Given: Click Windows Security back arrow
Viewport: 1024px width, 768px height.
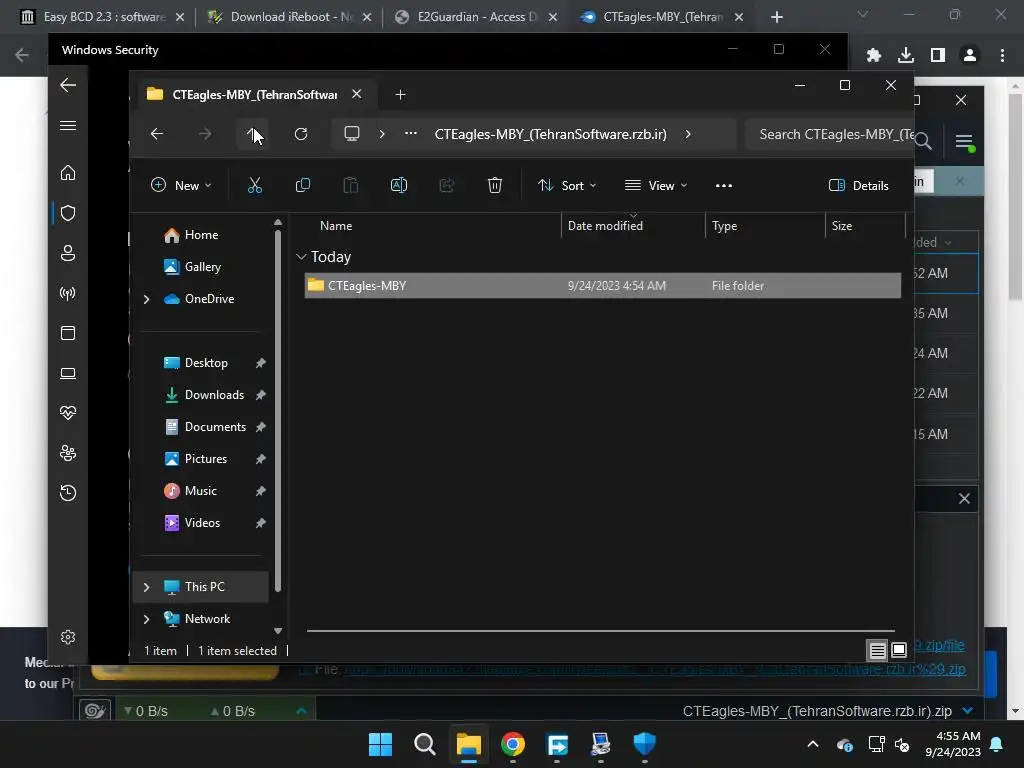Looking at the screenshot, I should 68,85.
